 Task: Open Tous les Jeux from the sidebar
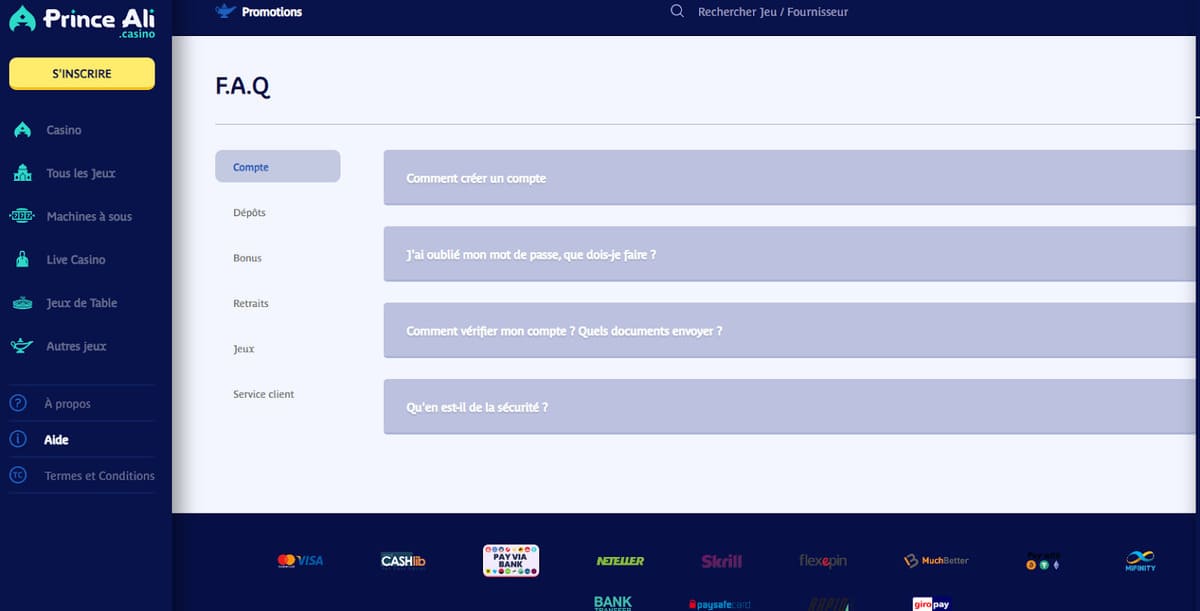click(x=20, y=173)
